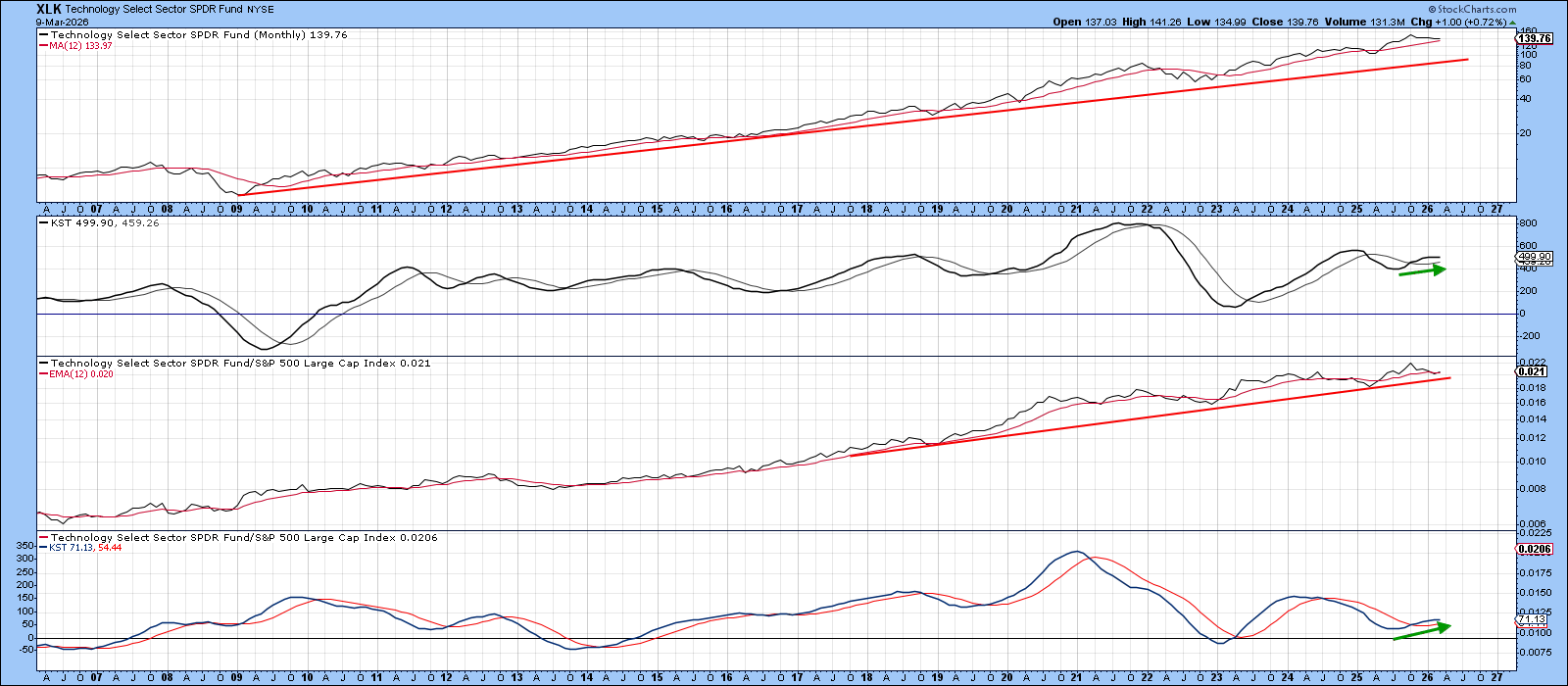Viewport: 1568px width, 686px height.
Task: Click the boxed 499.90 KST value tag
Action: [1534, 256]
